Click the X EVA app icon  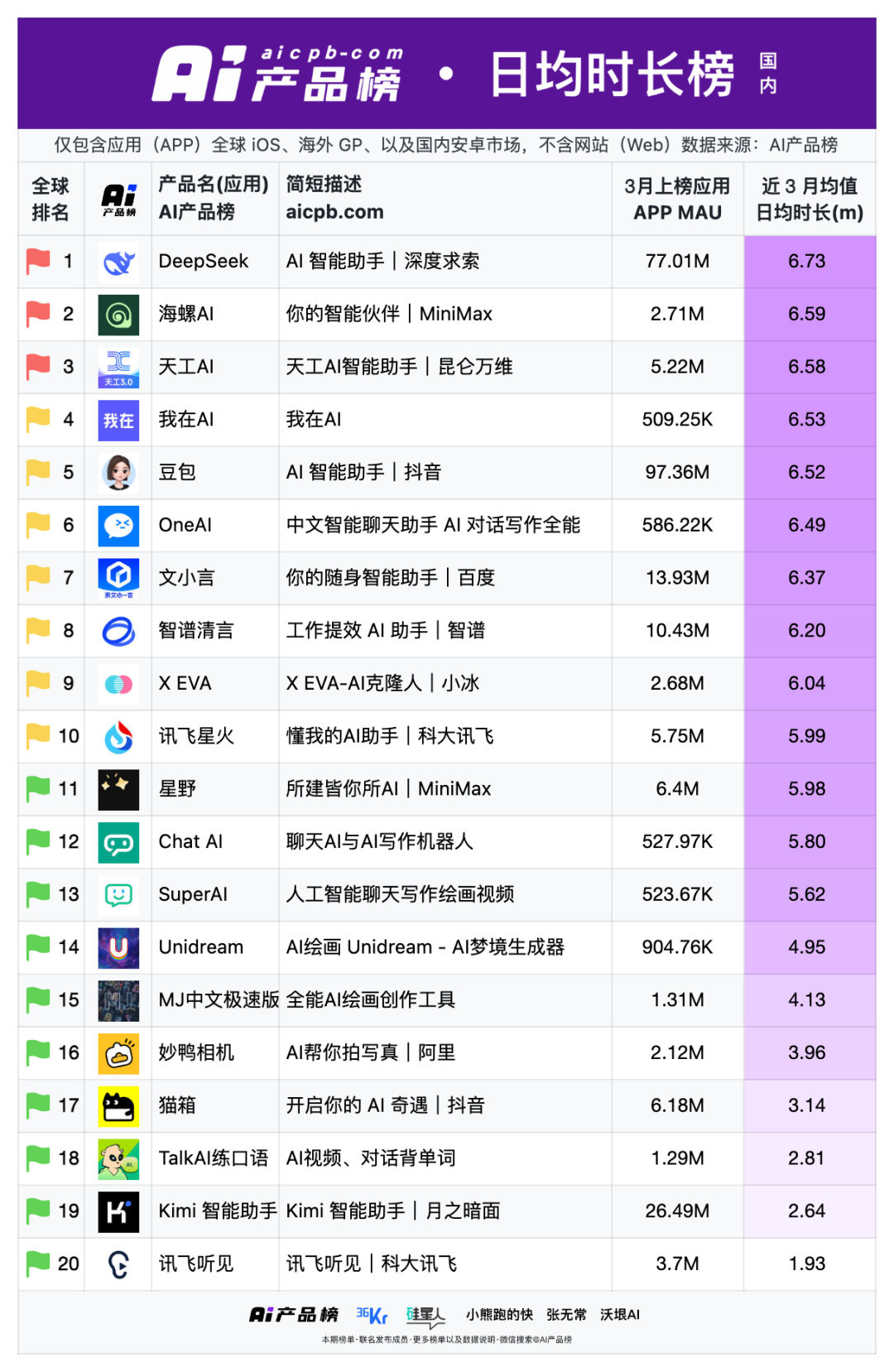point(118,684)
